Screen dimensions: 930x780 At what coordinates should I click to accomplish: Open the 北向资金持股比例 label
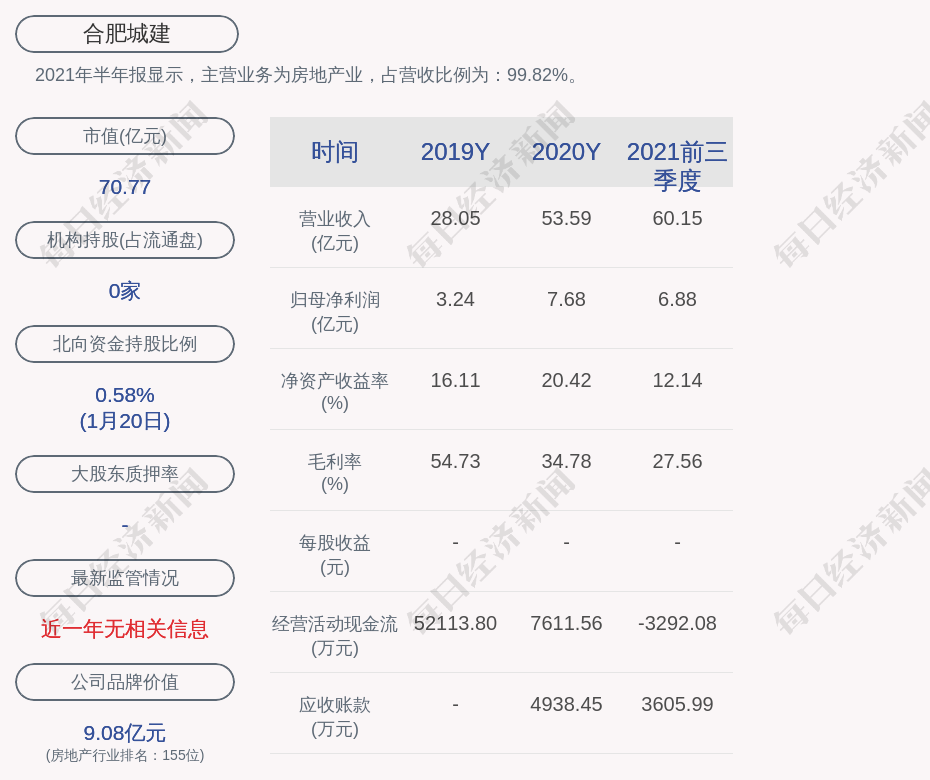[125, 344]
